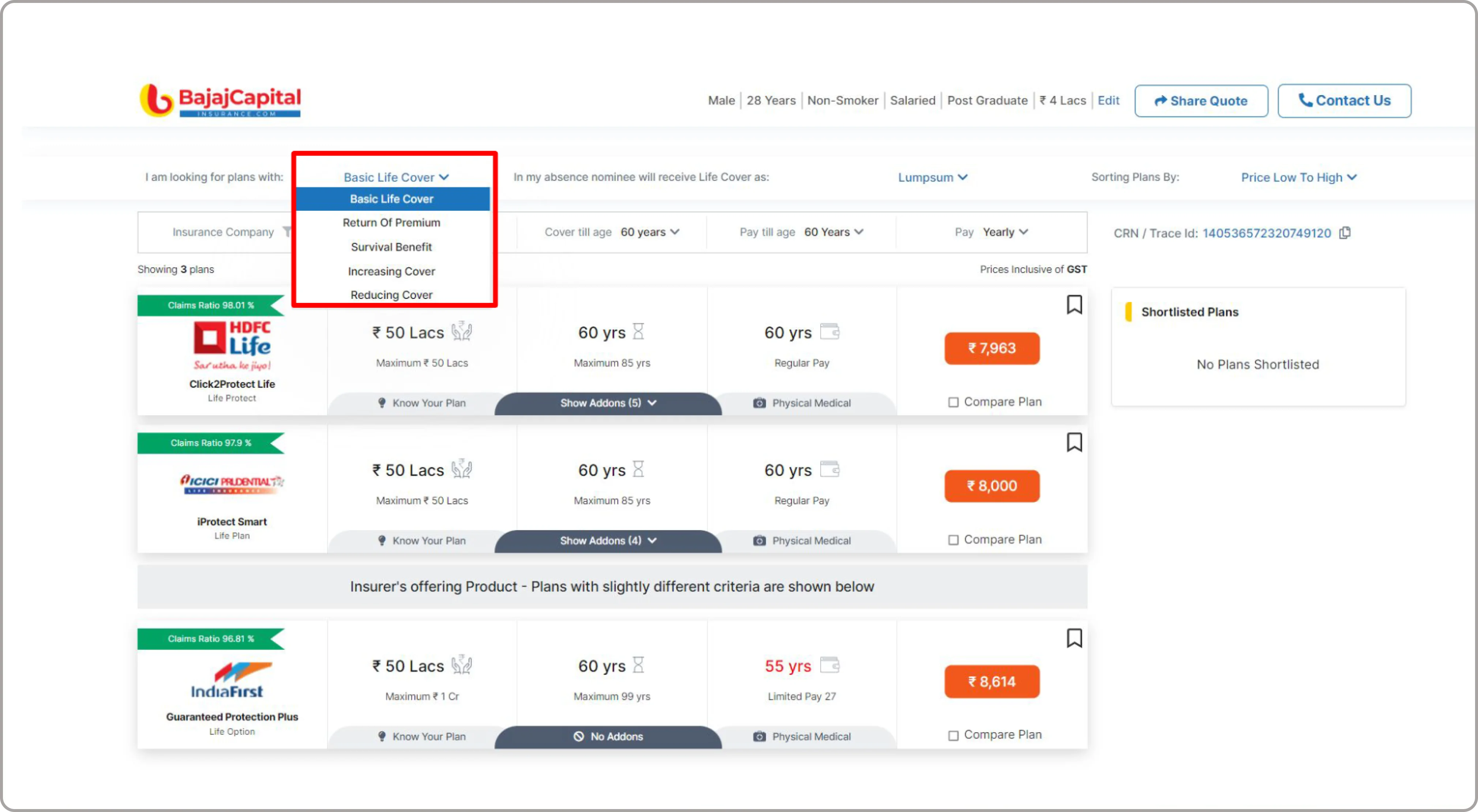
Task: Click Guaranteed Protection Plus plan name
Action: pos(232,717)
